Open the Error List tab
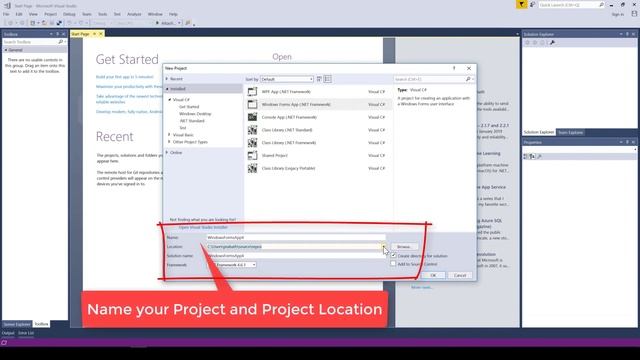This screenshot has width=640, height=360. (x=26, y=333)
